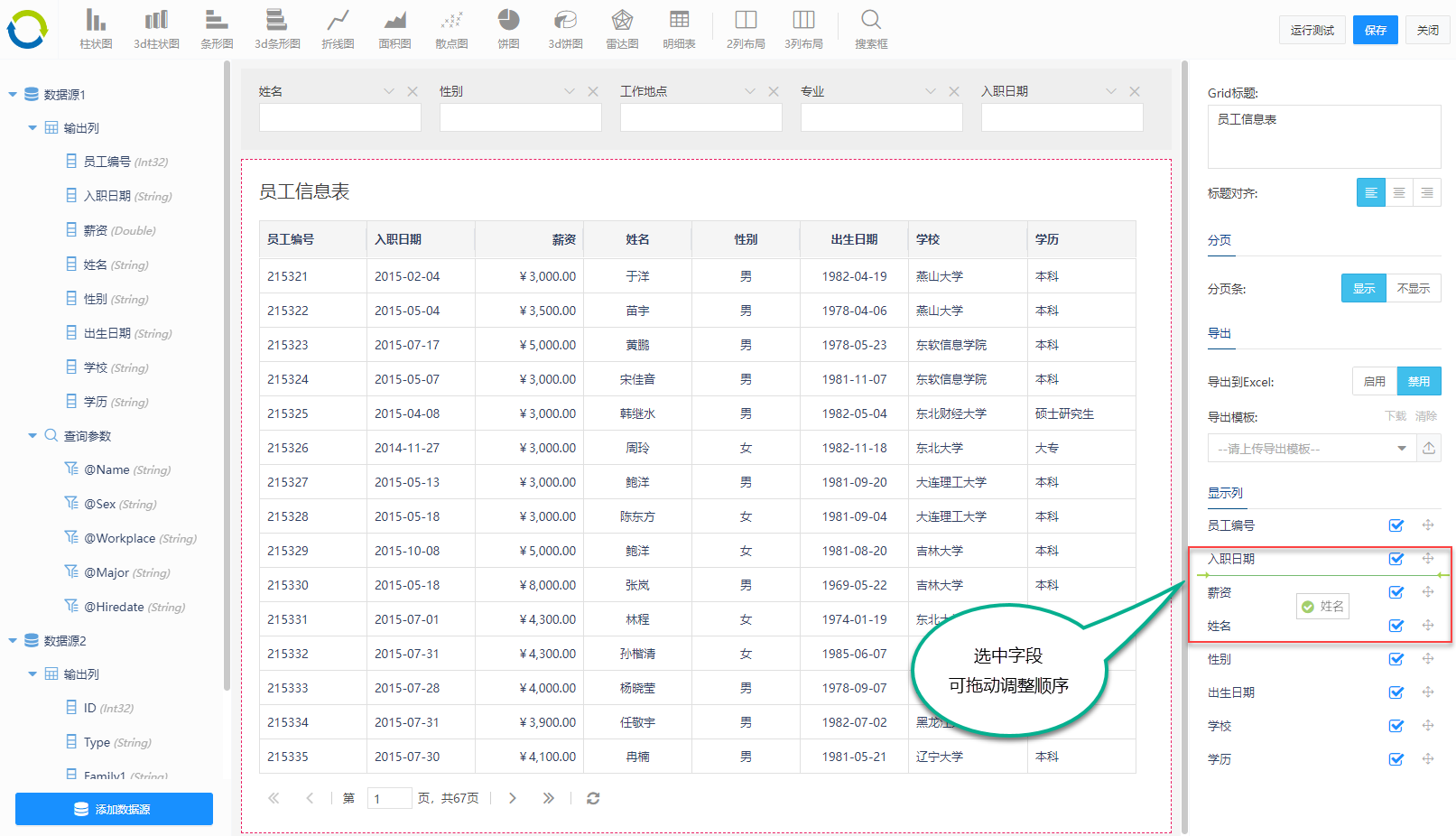The height and width of the screenshot is (836, 1456).
Task: Close the designer with 关闭
Action: [x=1428, y=30]
